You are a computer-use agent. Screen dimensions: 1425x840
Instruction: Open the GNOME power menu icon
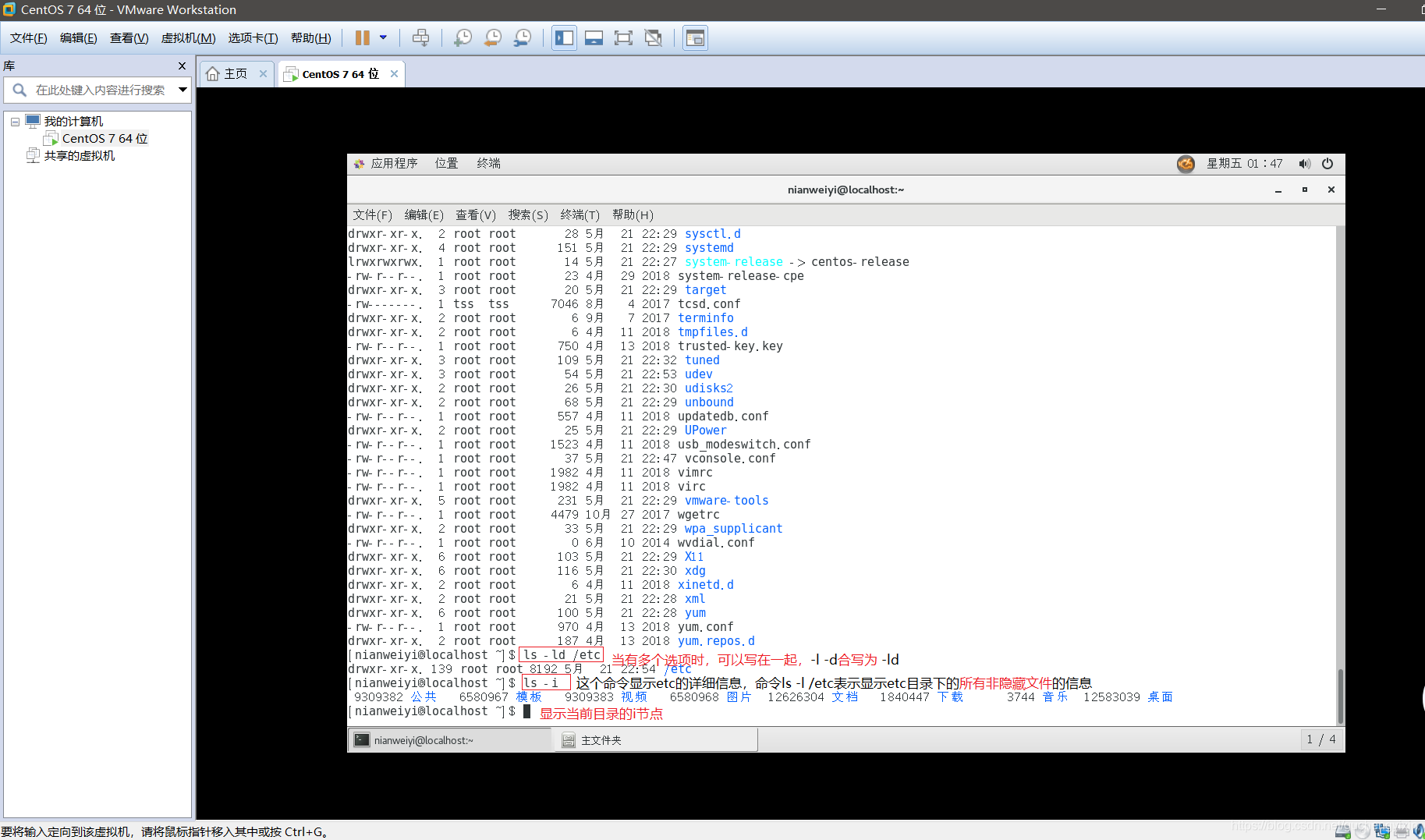[x=1328, y=164]
